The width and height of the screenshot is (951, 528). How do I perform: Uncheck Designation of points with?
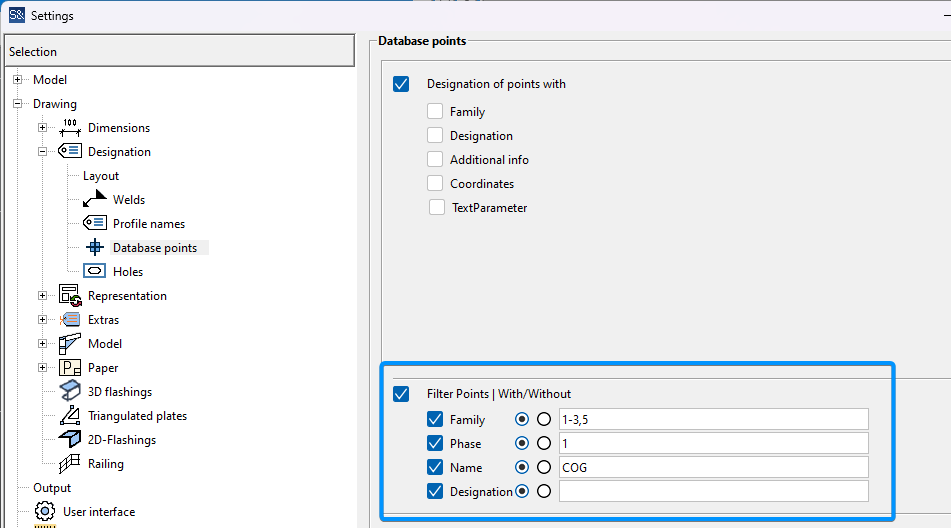(401, 84)
